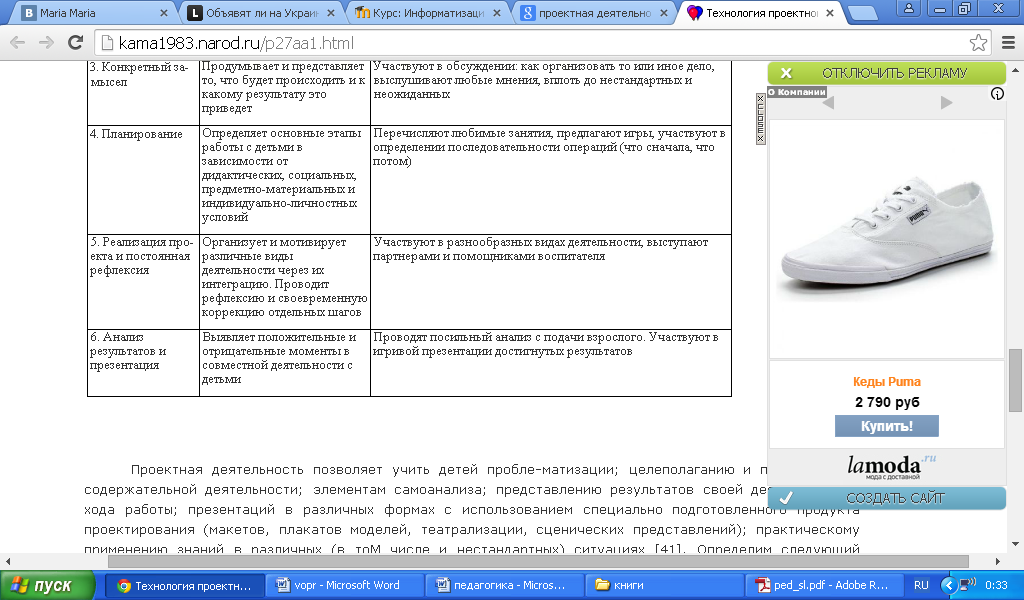The height and width of the screenshot is (600, 1024).
Task: Click the vertical scrollbar thumb
Action: (x=1015, y=381)
